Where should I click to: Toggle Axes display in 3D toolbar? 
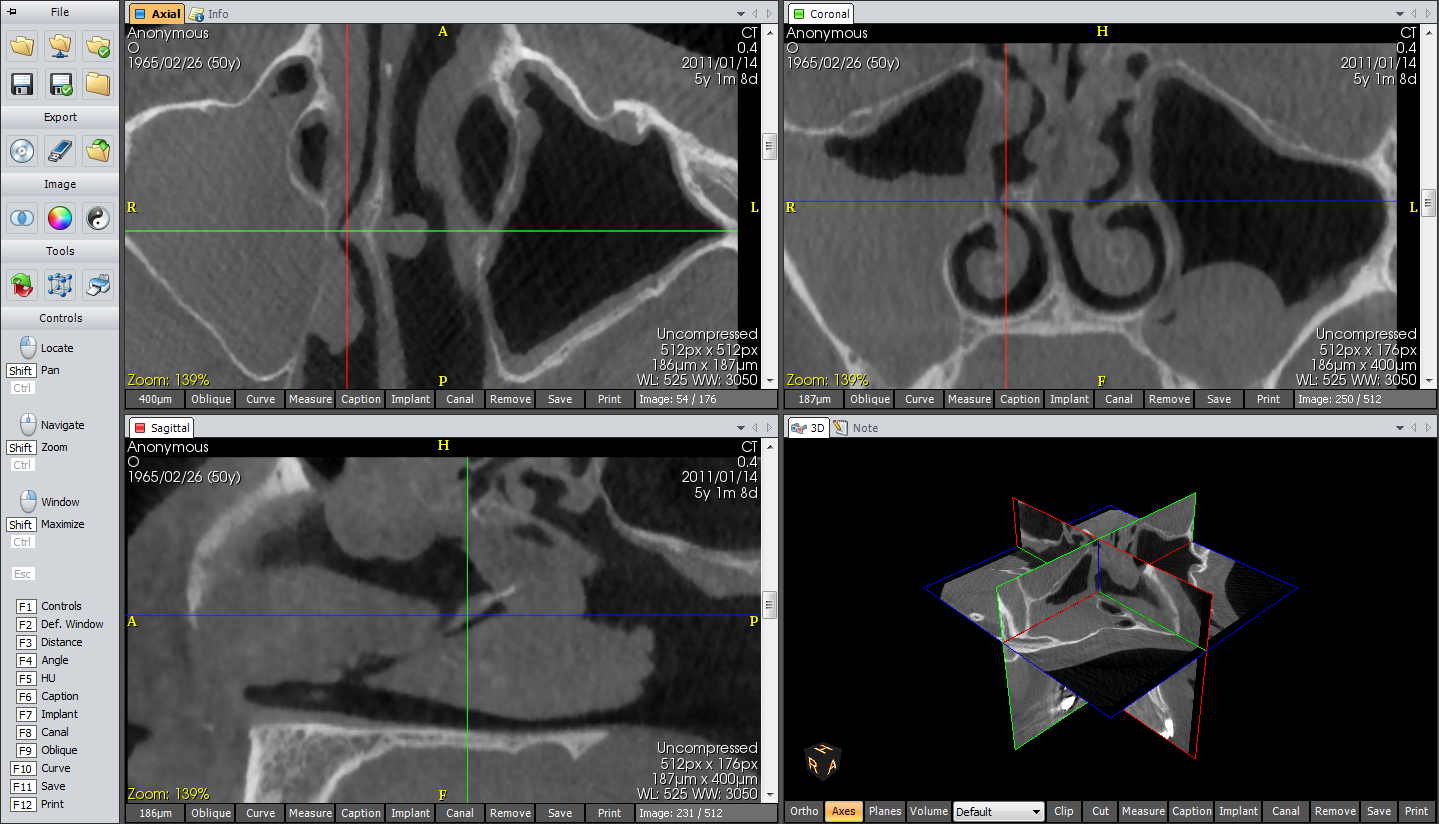[843, 811]
